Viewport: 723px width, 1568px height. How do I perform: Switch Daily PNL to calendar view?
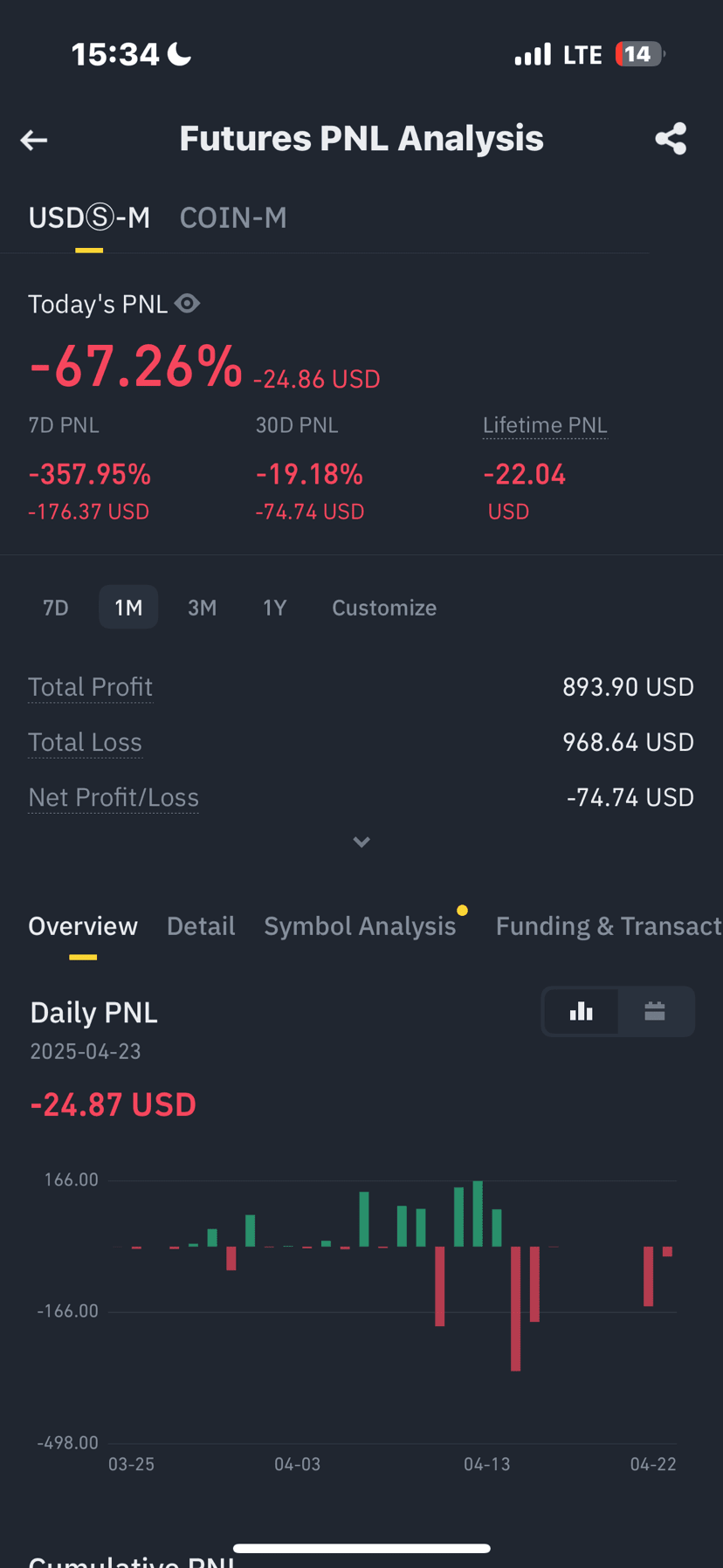(x=655, y=1012)
